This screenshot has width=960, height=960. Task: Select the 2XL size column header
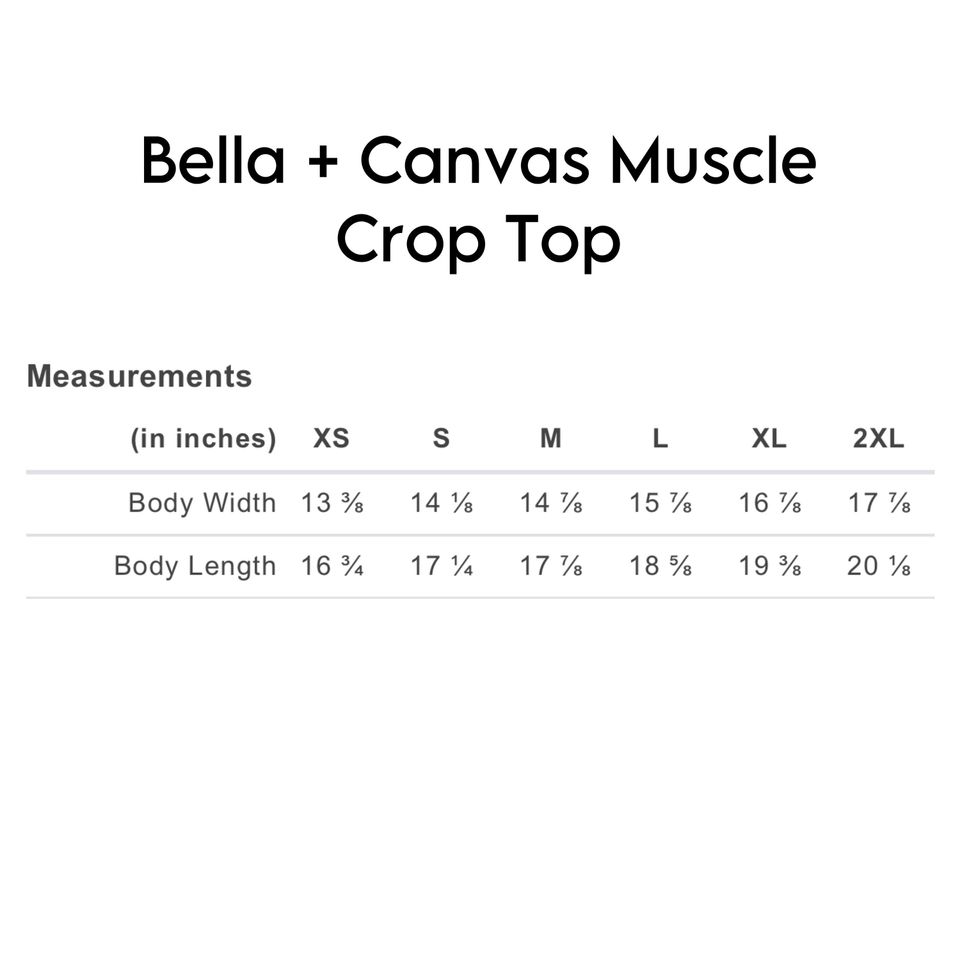pyautogui.click(x=878, y=439)
